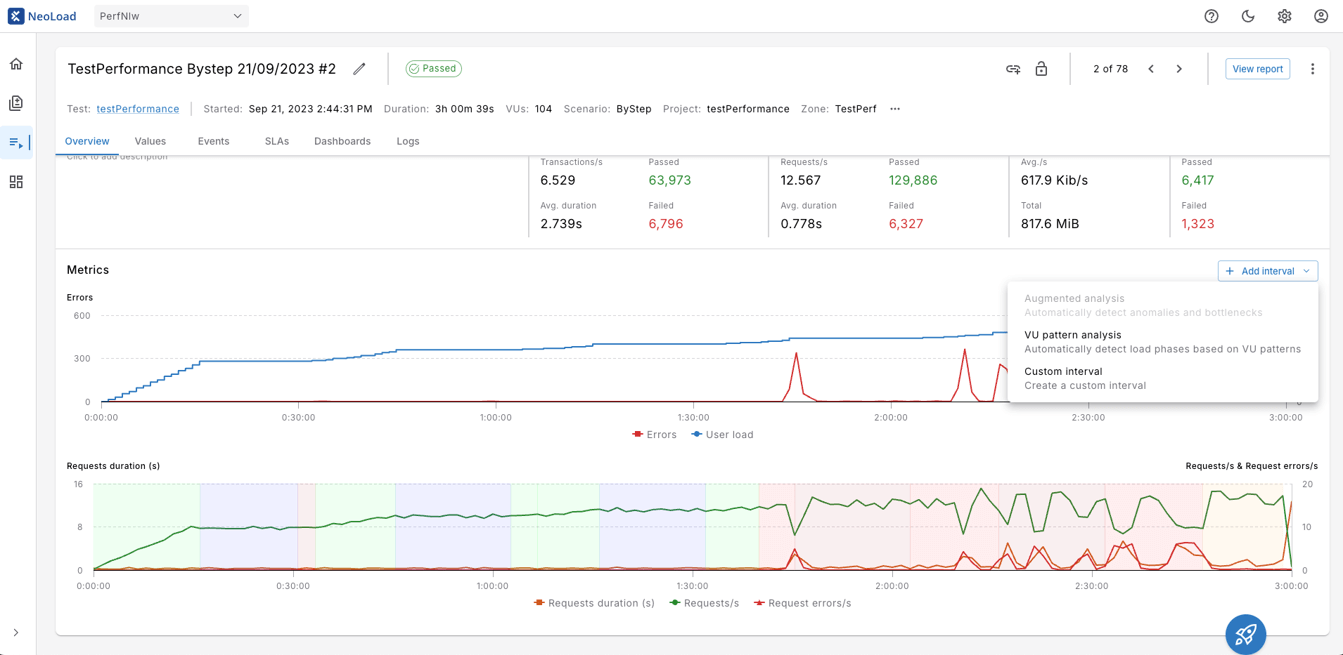The width and height of the screenshot is (1343, 655).
Task: Click the lock icon for this result
Action: 1041,69
